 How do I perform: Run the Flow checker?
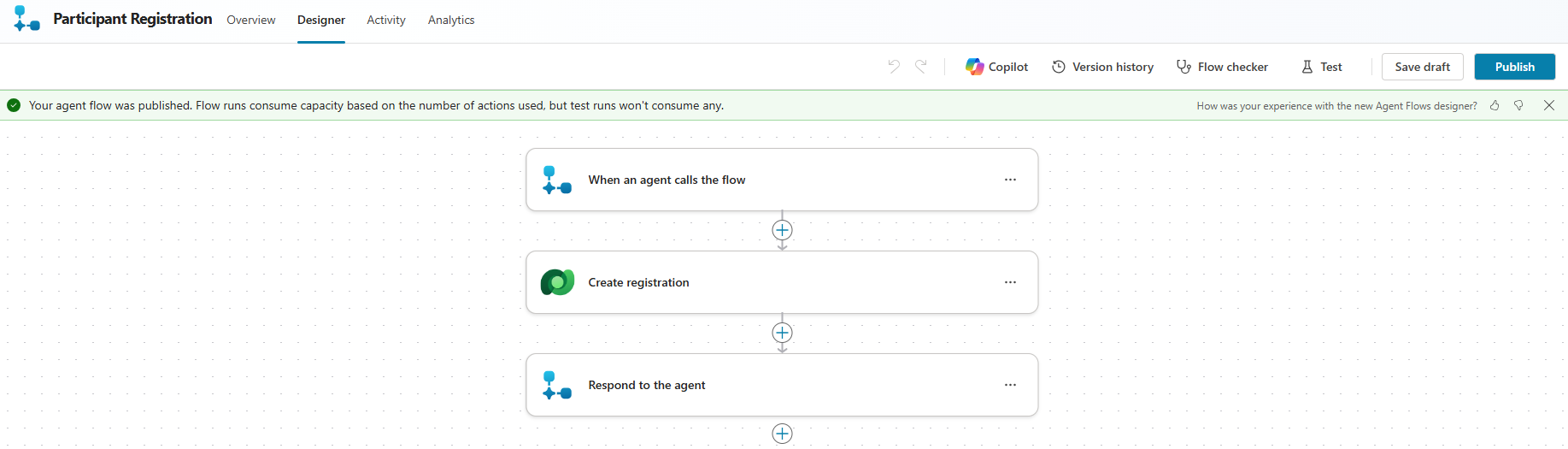tap(1222, 67)
